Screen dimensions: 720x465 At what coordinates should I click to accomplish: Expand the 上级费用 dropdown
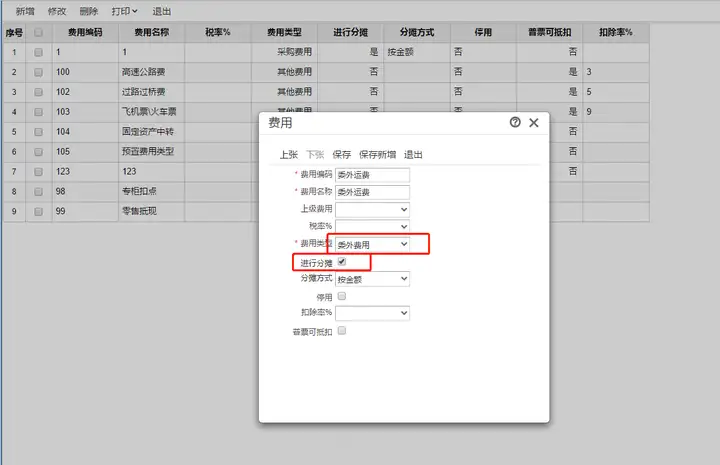[372, 209]
